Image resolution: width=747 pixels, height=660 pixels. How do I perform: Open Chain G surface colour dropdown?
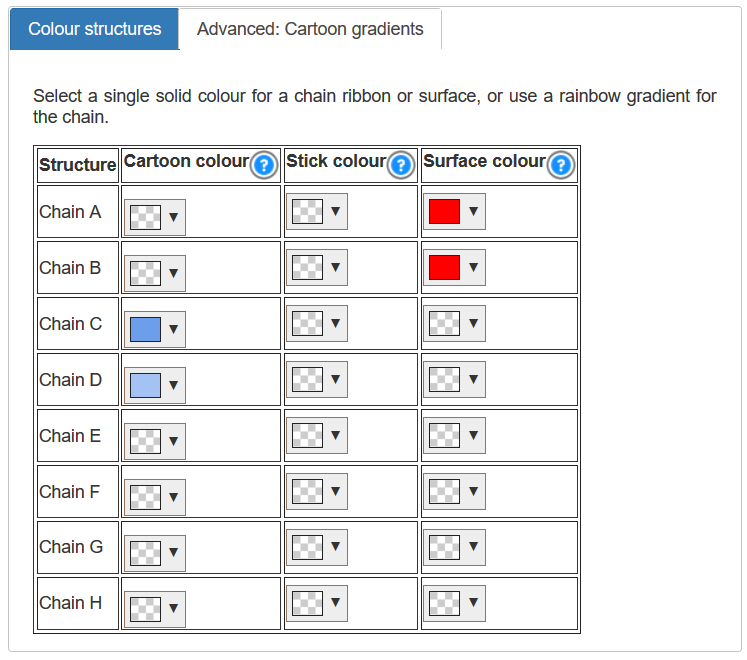455,547
